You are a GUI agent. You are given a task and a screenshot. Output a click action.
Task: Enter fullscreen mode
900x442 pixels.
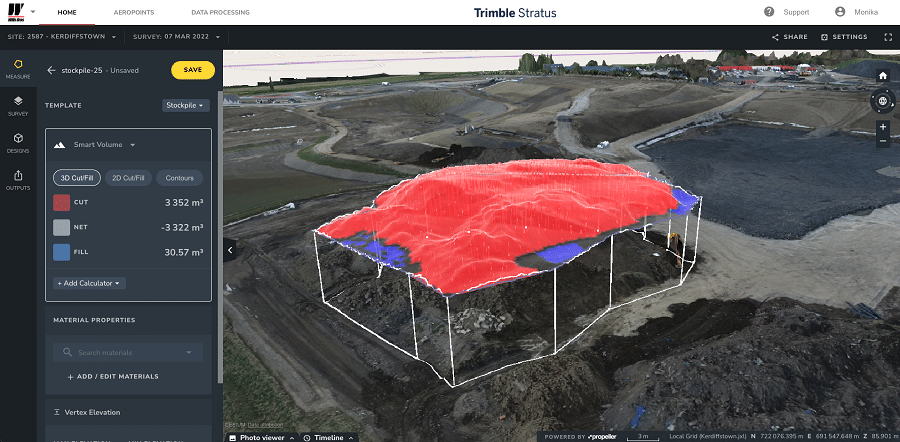coord(887,37)
